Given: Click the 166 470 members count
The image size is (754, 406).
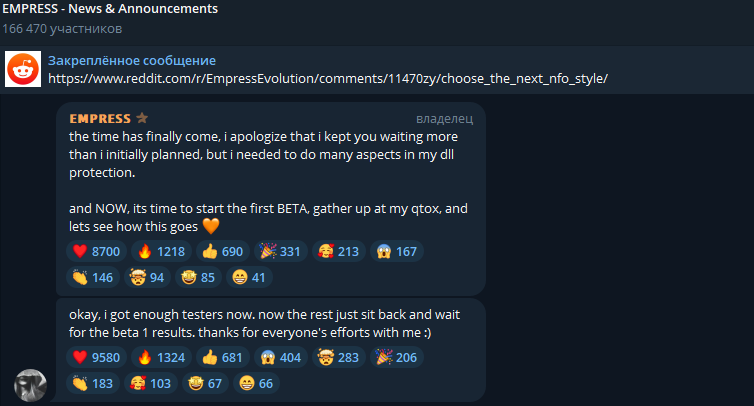Looking at the screenshot, I should pos(63,29).
